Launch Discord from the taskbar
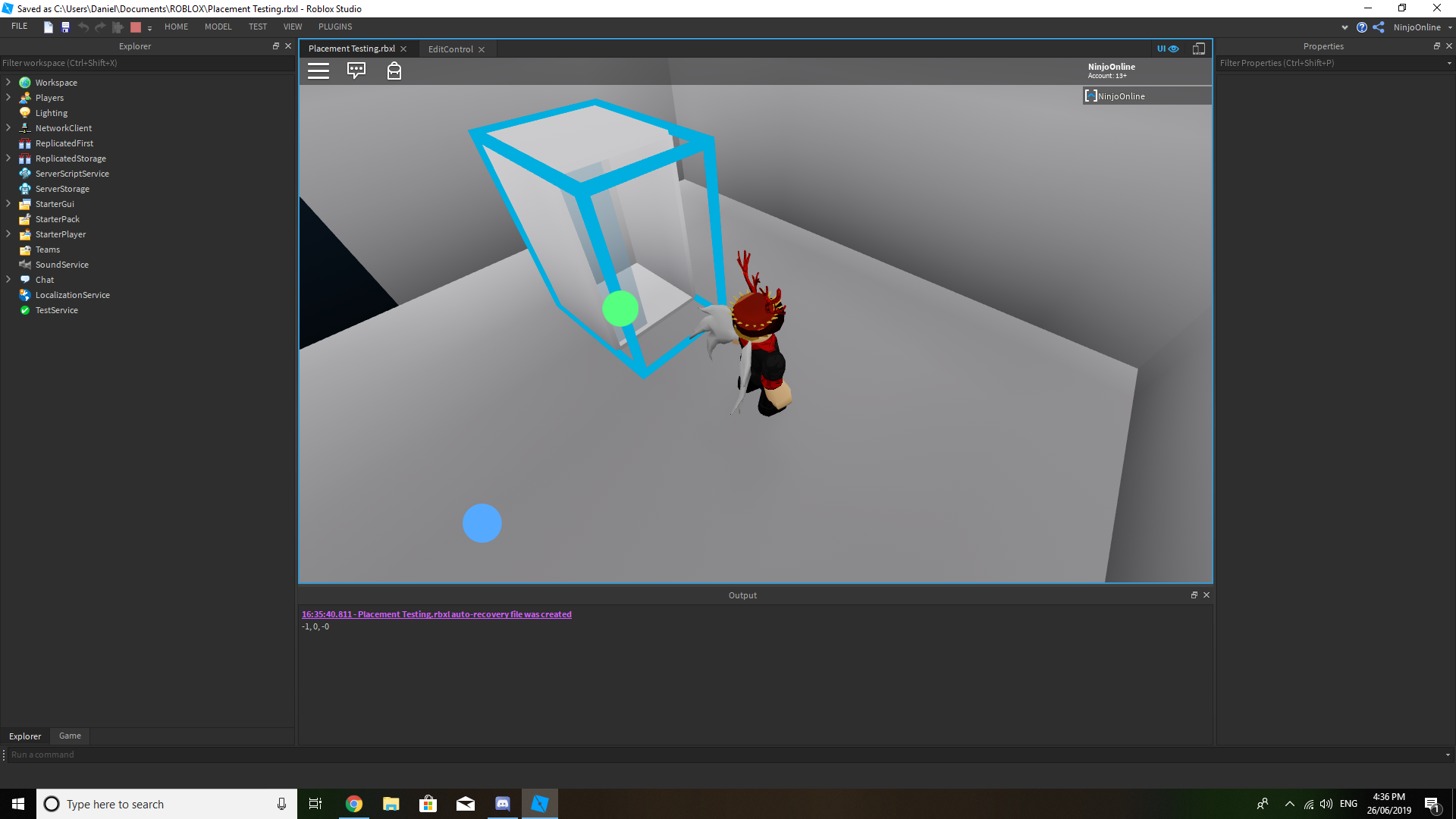The image size is (1456, 819). 502,803
